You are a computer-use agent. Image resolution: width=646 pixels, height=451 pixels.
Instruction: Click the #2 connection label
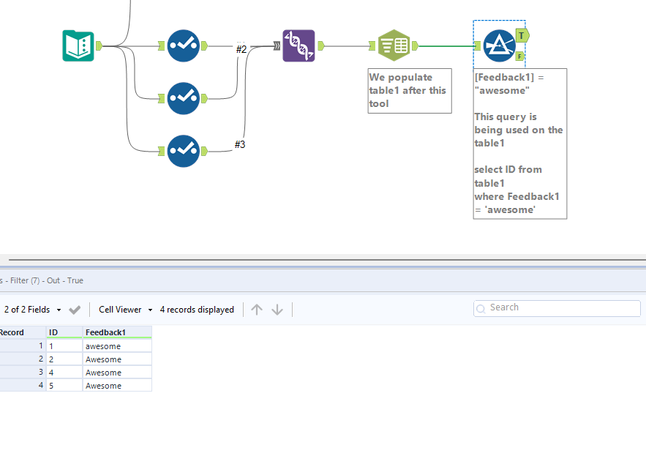(241, 49)
